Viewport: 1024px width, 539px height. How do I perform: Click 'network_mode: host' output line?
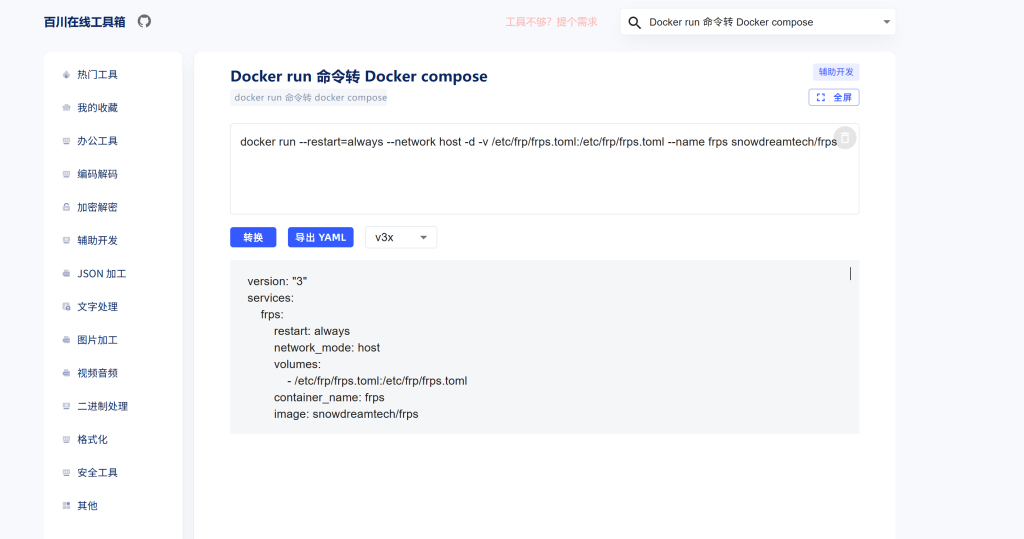coord(327,348)
